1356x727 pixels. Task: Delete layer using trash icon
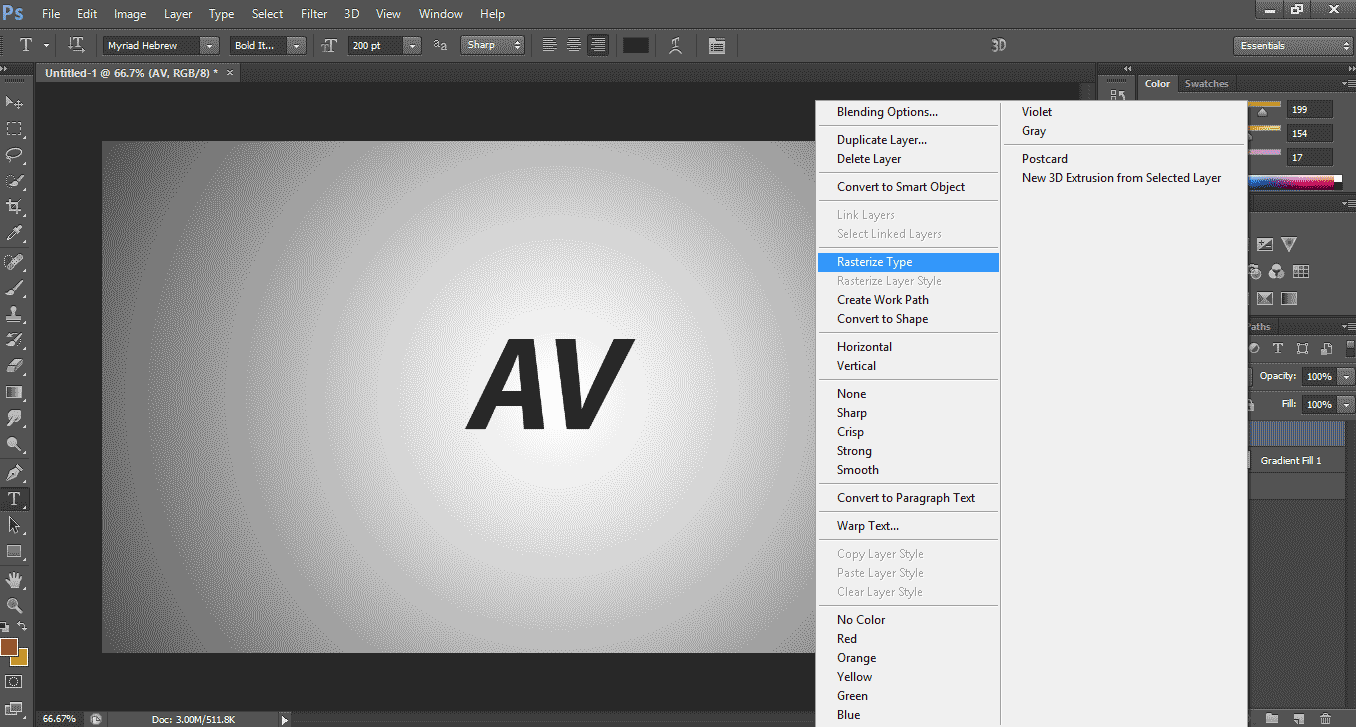coord(1325,718)
